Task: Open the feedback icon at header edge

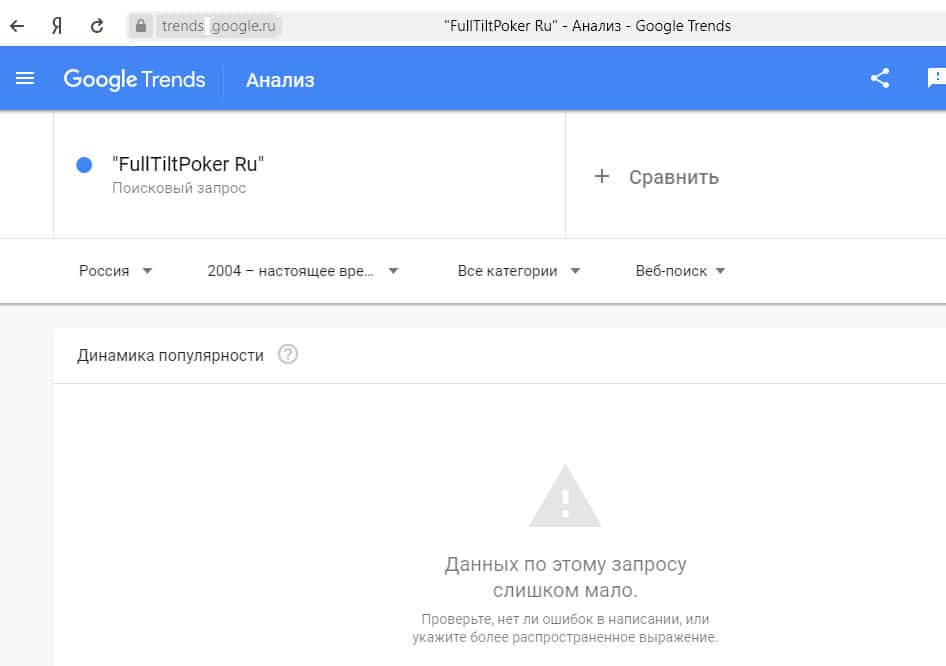Action: click(937, 78)
